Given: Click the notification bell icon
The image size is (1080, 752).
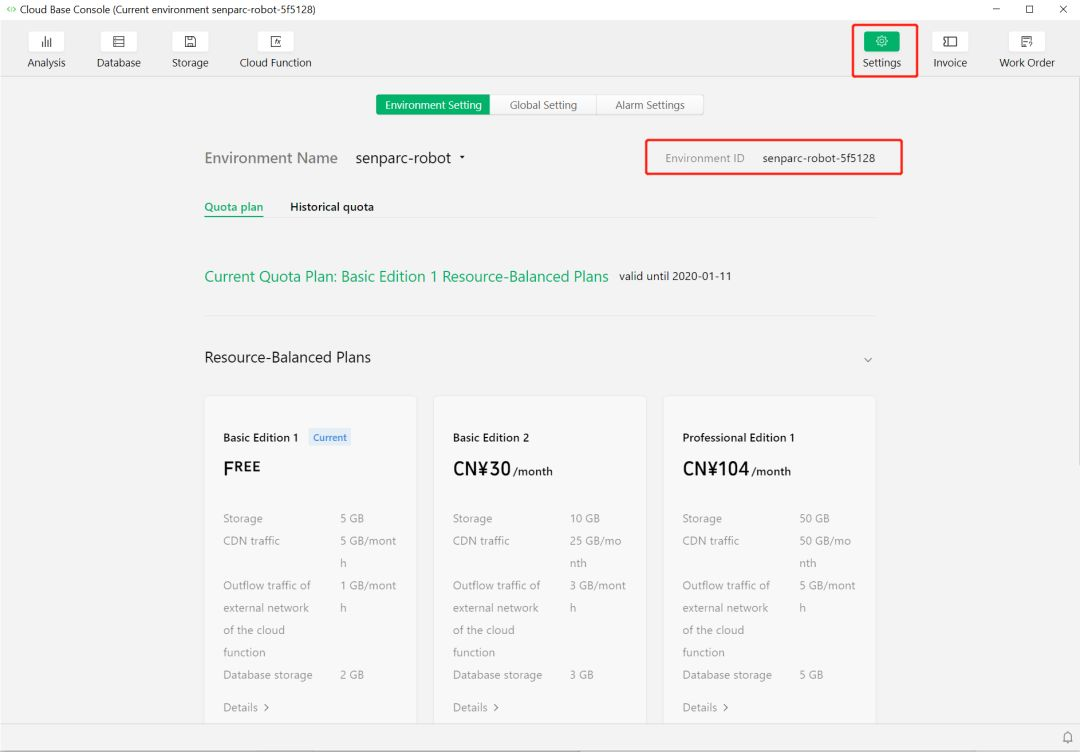Looking at the screenshot, I should click(1067, 738).
